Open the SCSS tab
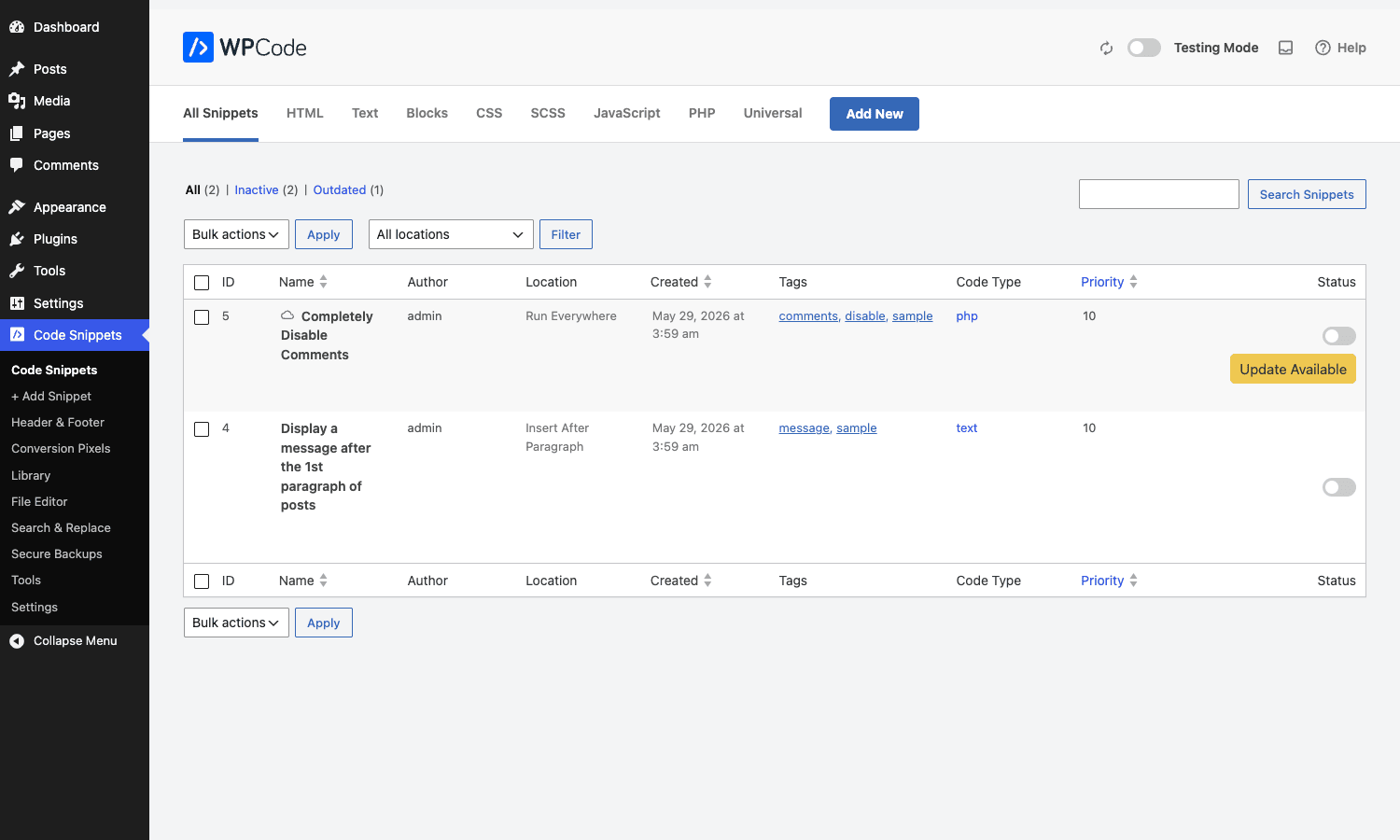Image resolution: width=1400 pixels, height=840 pixels. click(548, 113)
